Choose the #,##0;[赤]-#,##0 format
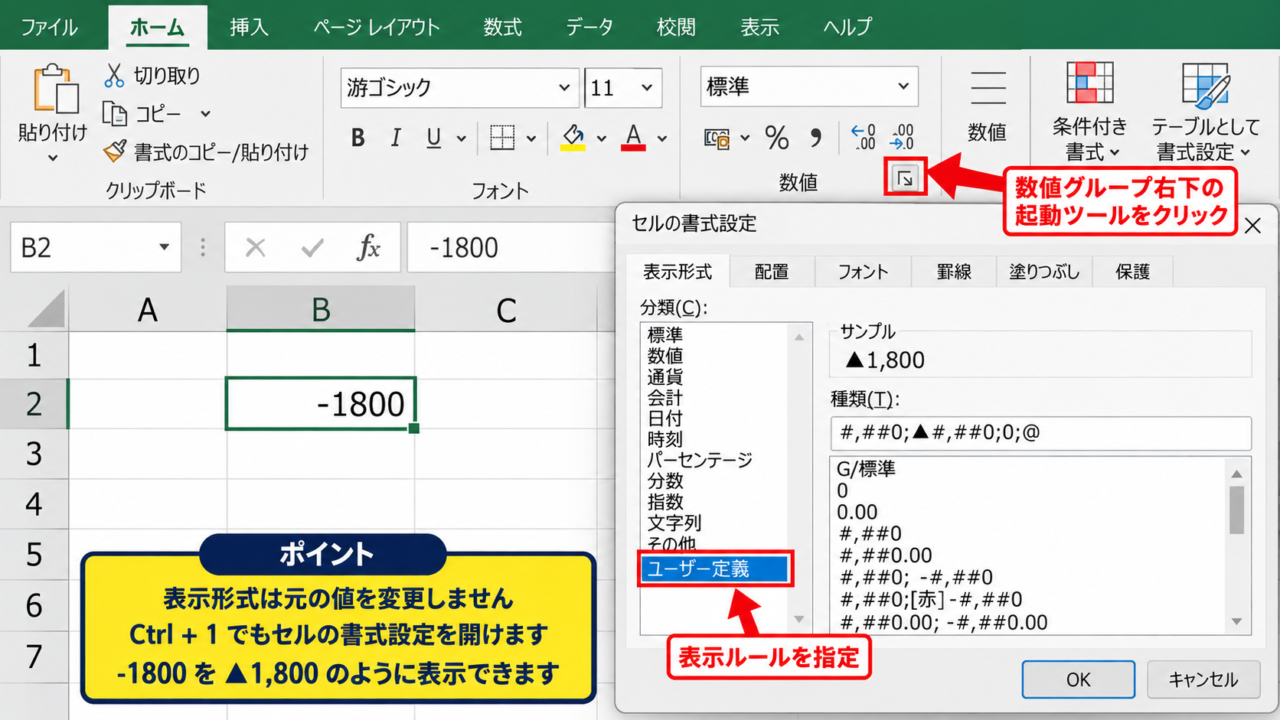This screenshot has height=720, width=1280. [930, 600]
